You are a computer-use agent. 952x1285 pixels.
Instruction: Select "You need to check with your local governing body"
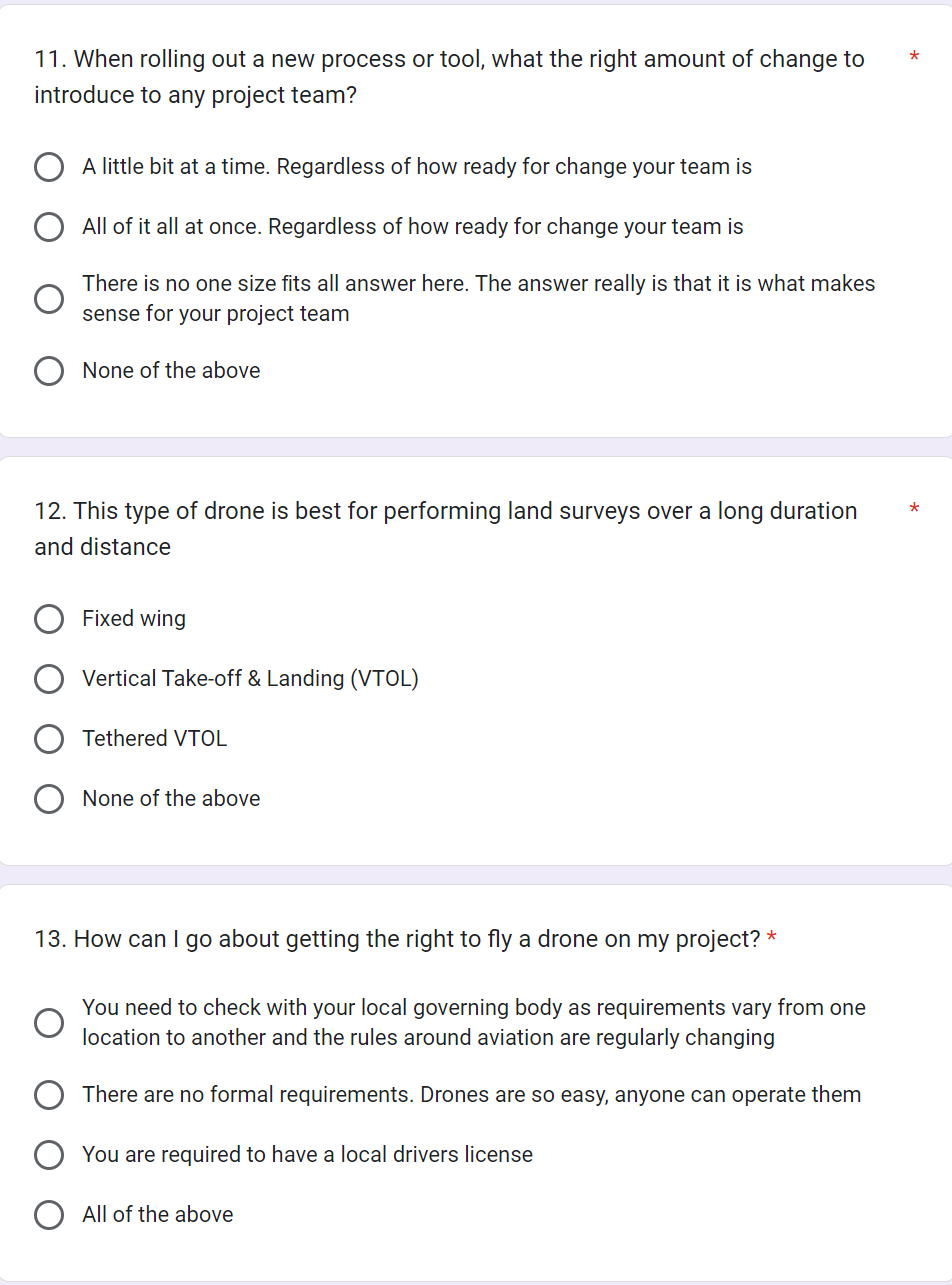coord(49,1022)
